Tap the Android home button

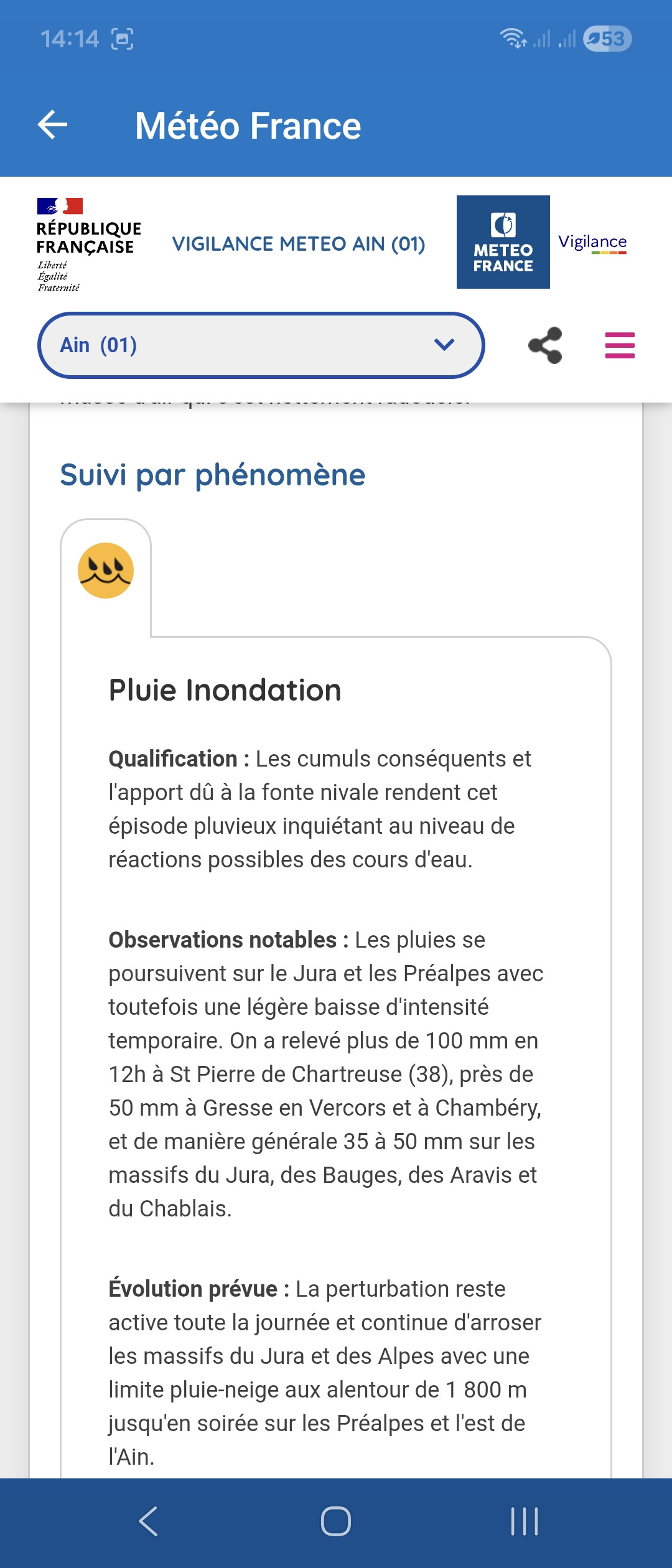click(336, 1521)
